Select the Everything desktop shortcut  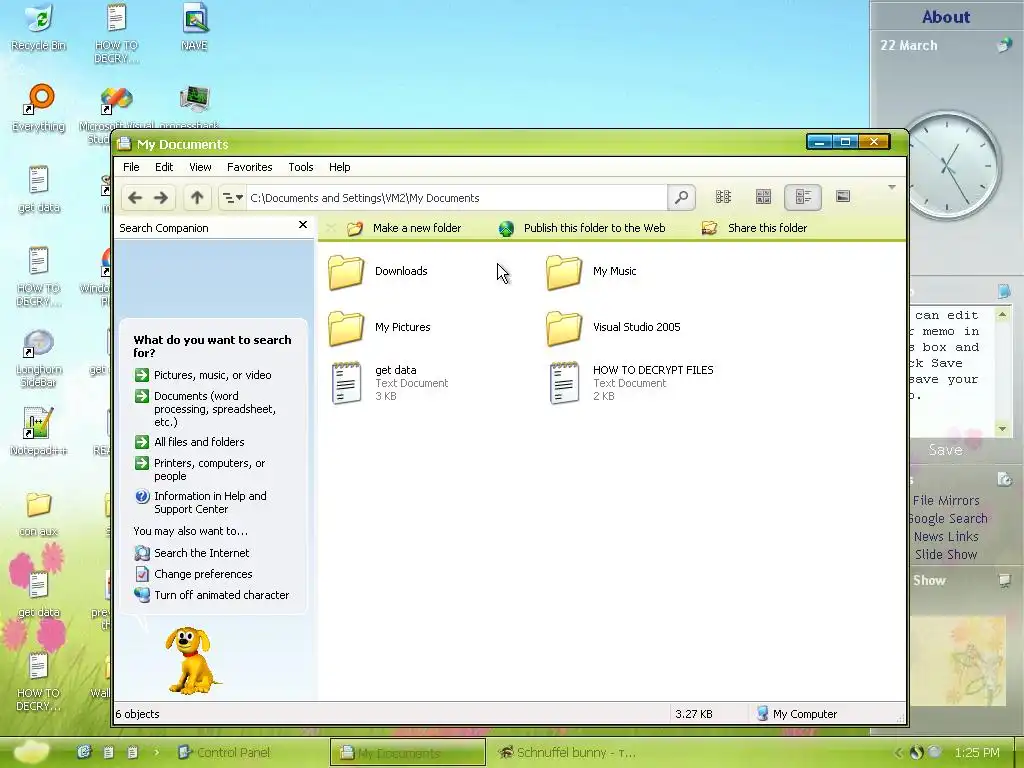pyautogui.click(x=39, y=108)
